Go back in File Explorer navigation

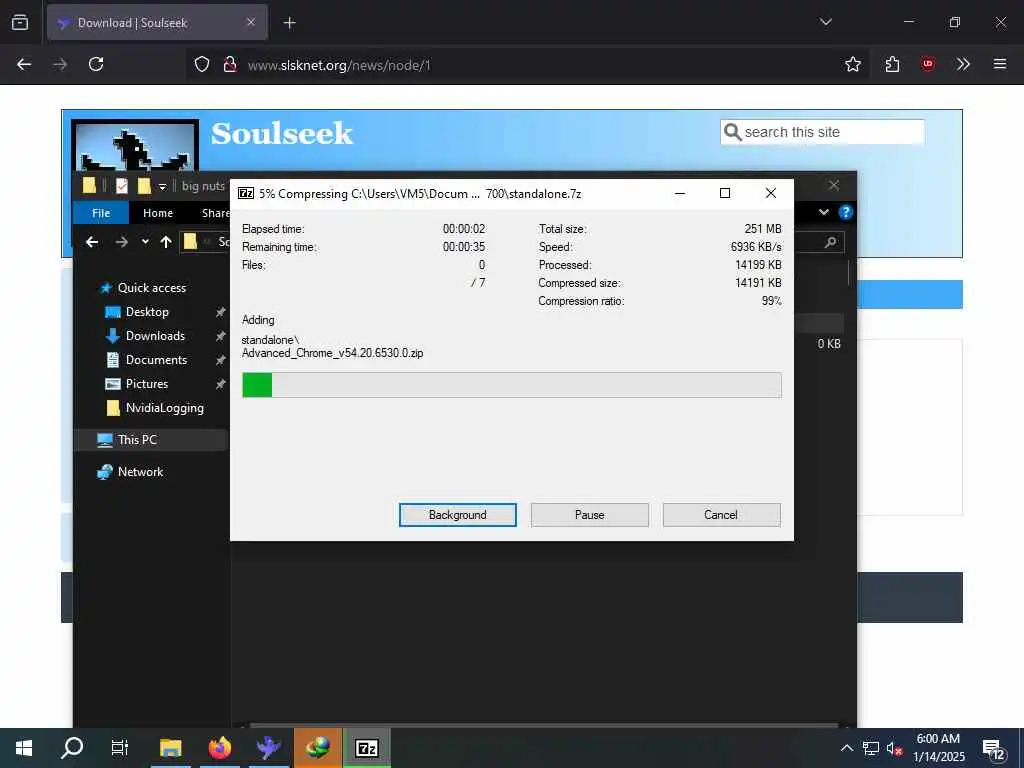pos(92,242)
